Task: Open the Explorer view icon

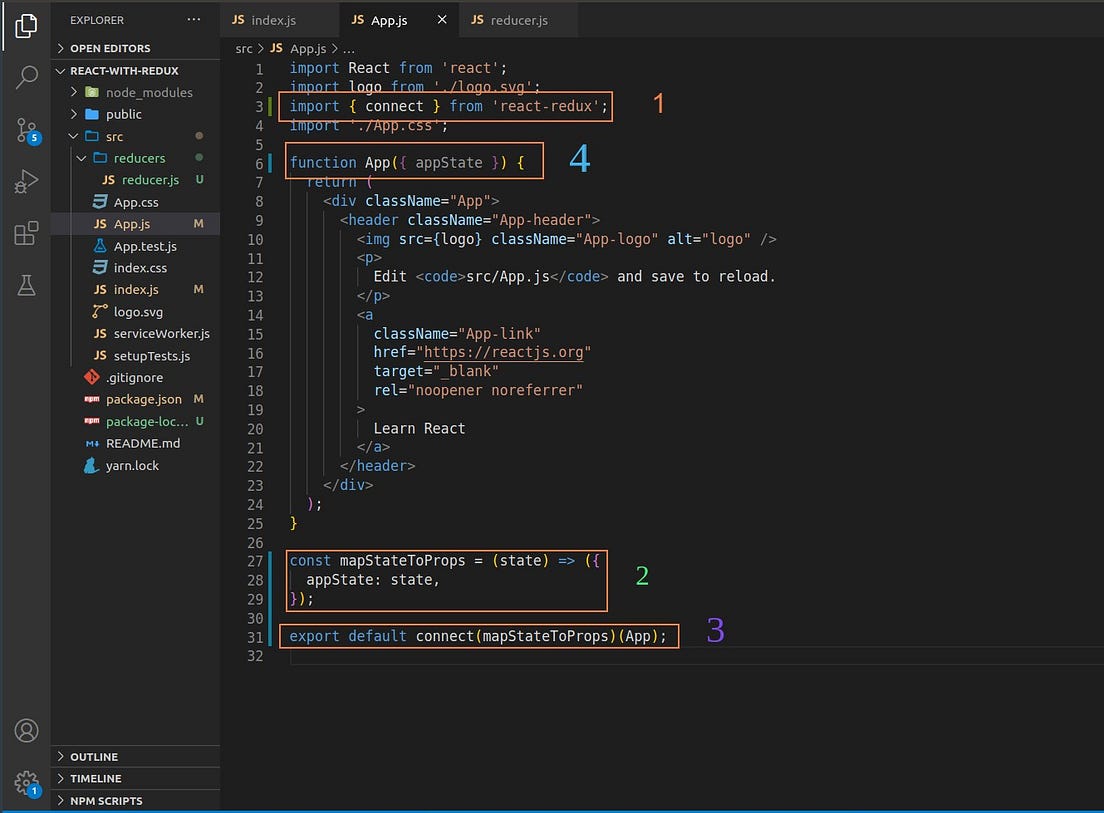Action: [25, 26]
